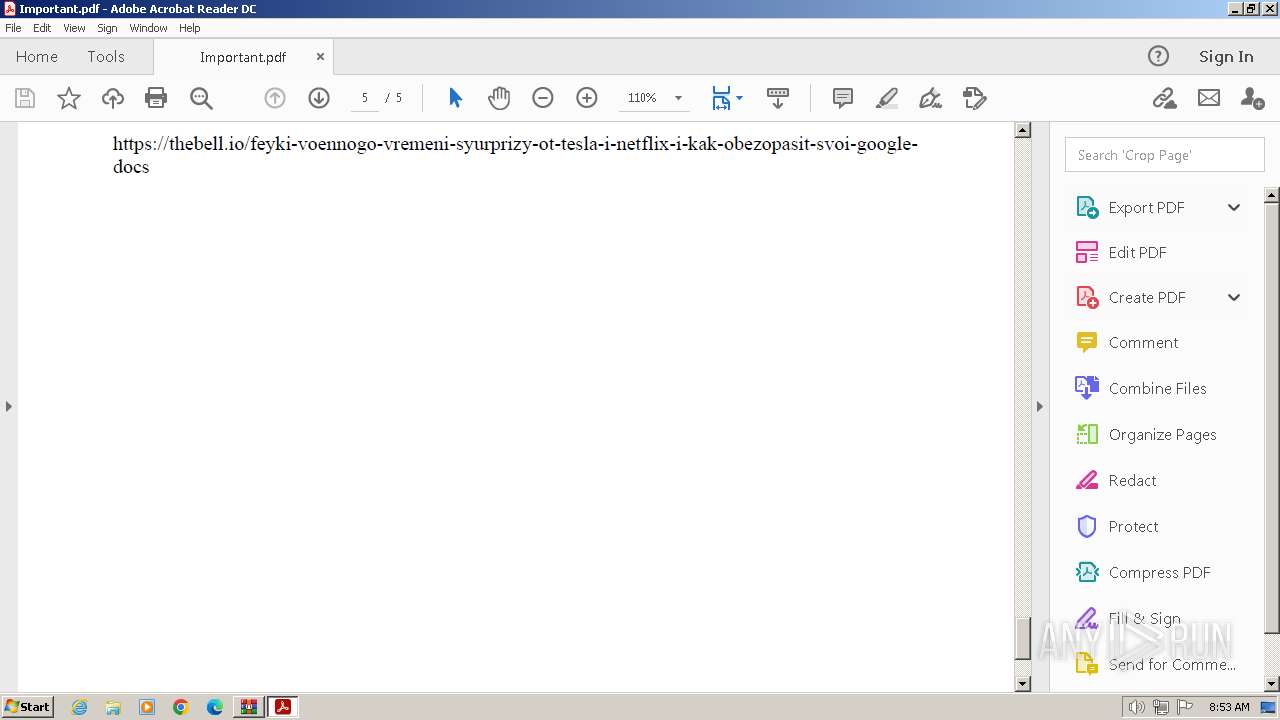Image resolution: width=1280 pixels, height=720 pixels.
Task: Click the thebell.io URL text
Action: (x=515, y=155)
